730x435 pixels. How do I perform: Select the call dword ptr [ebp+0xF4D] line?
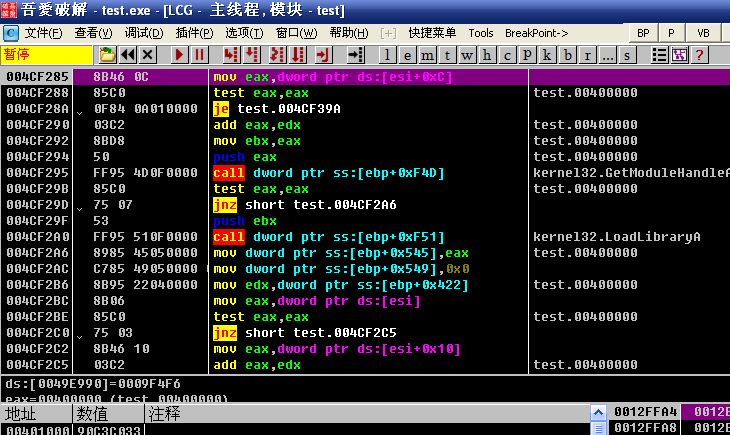pyautogui.click(x=329, y=173)
